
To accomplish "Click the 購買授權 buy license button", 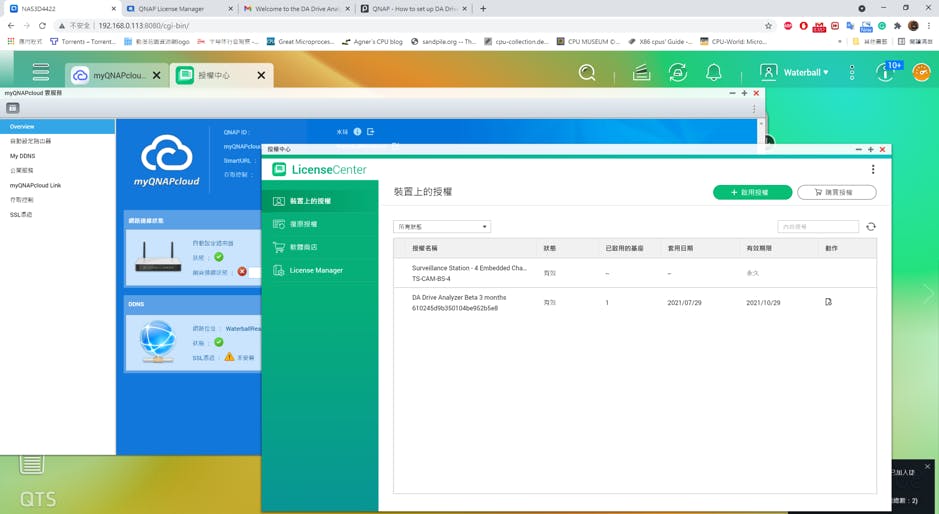I will coord(836,192).
